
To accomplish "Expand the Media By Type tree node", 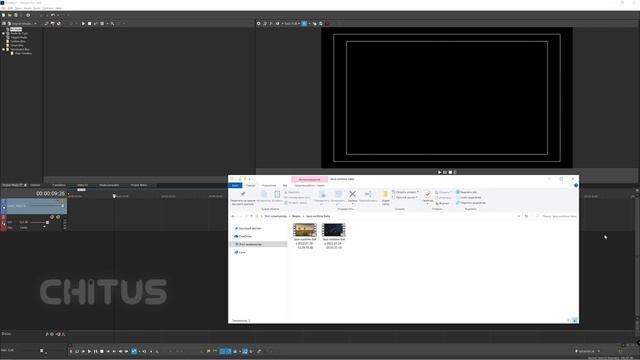I will pos(4,33).
